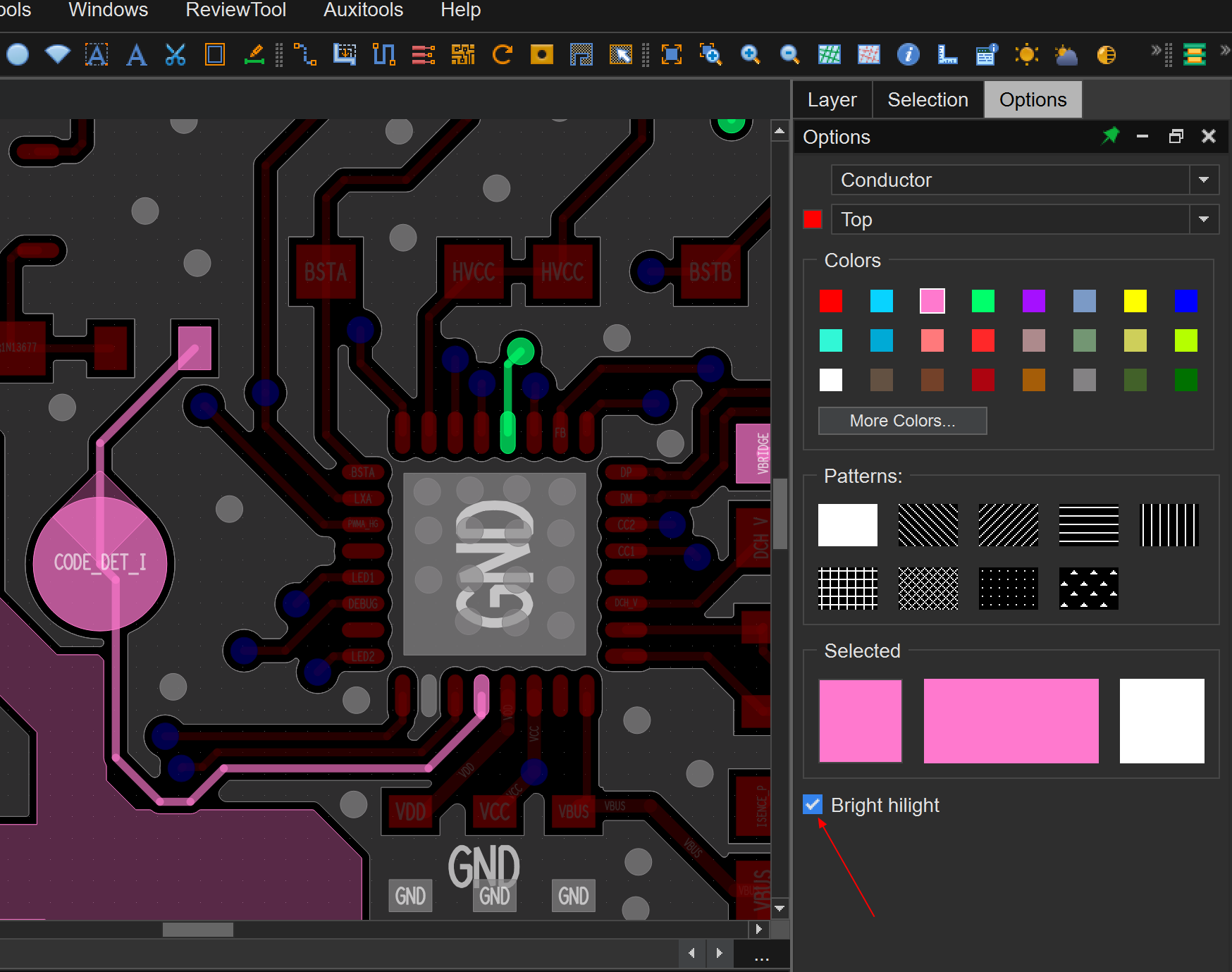This screenshot has width=1232, height=972.
Task: Click the zoom in magnifier icon
Action: point(750,54)
